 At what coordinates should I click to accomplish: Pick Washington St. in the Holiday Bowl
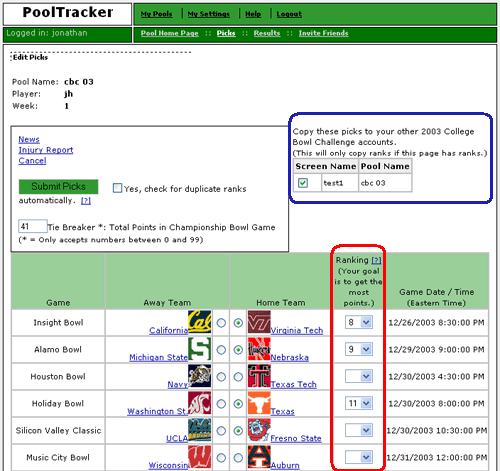pyautogui.click(x=221, y=404)
